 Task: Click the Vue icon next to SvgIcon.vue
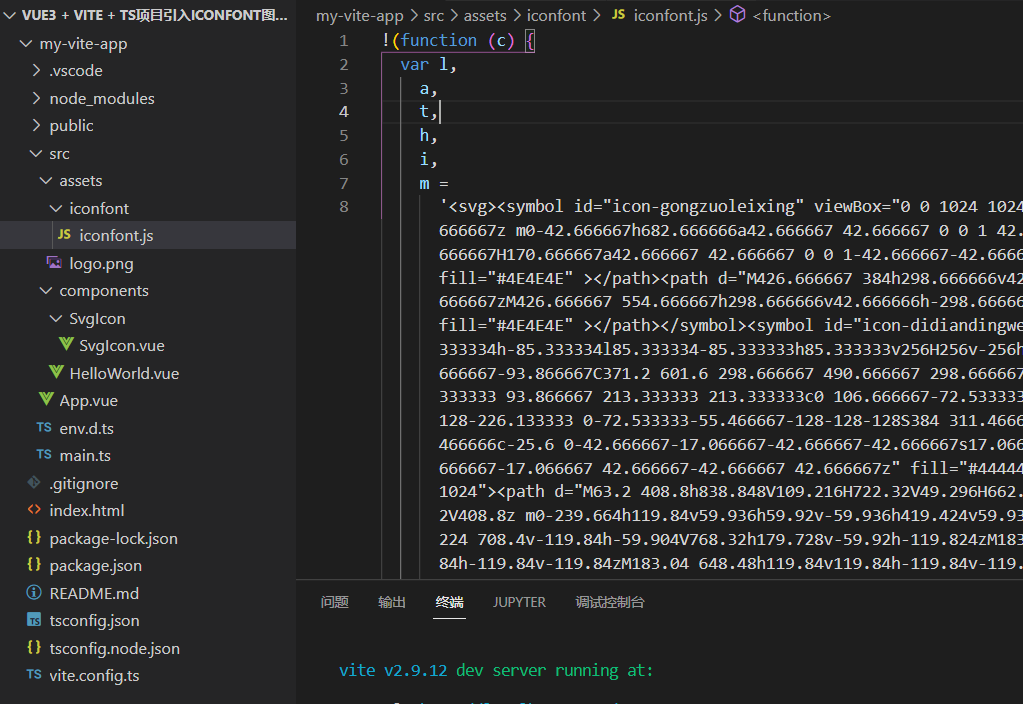65,345
